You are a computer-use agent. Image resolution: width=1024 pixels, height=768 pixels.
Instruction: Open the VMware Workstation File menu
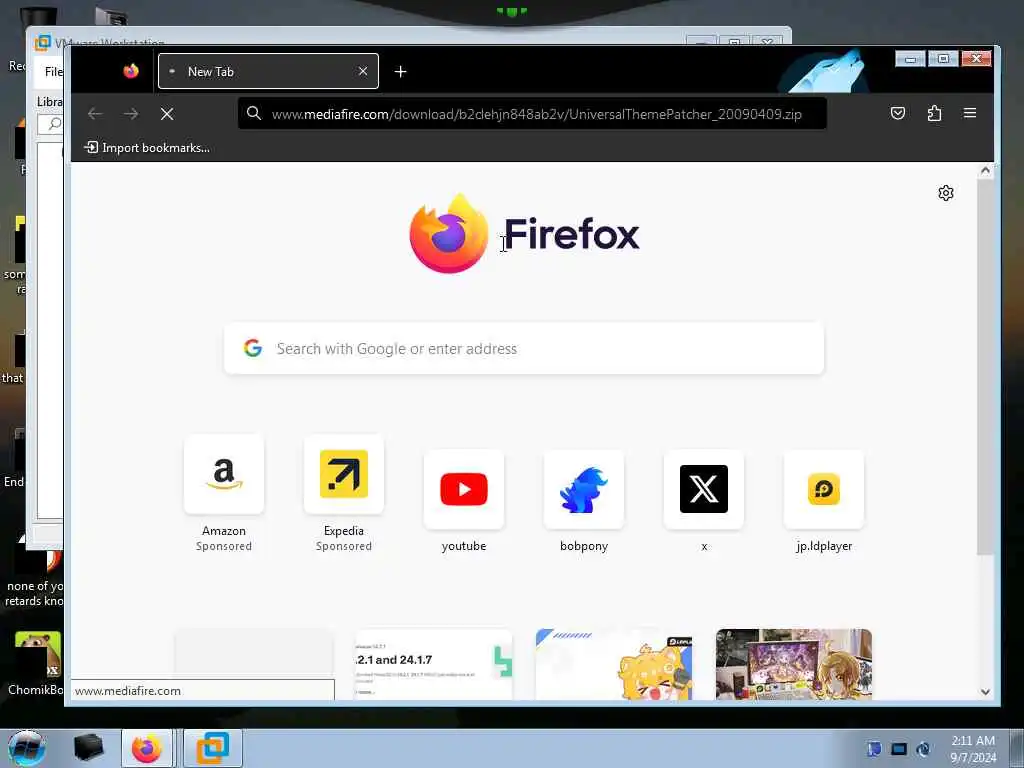54,72
